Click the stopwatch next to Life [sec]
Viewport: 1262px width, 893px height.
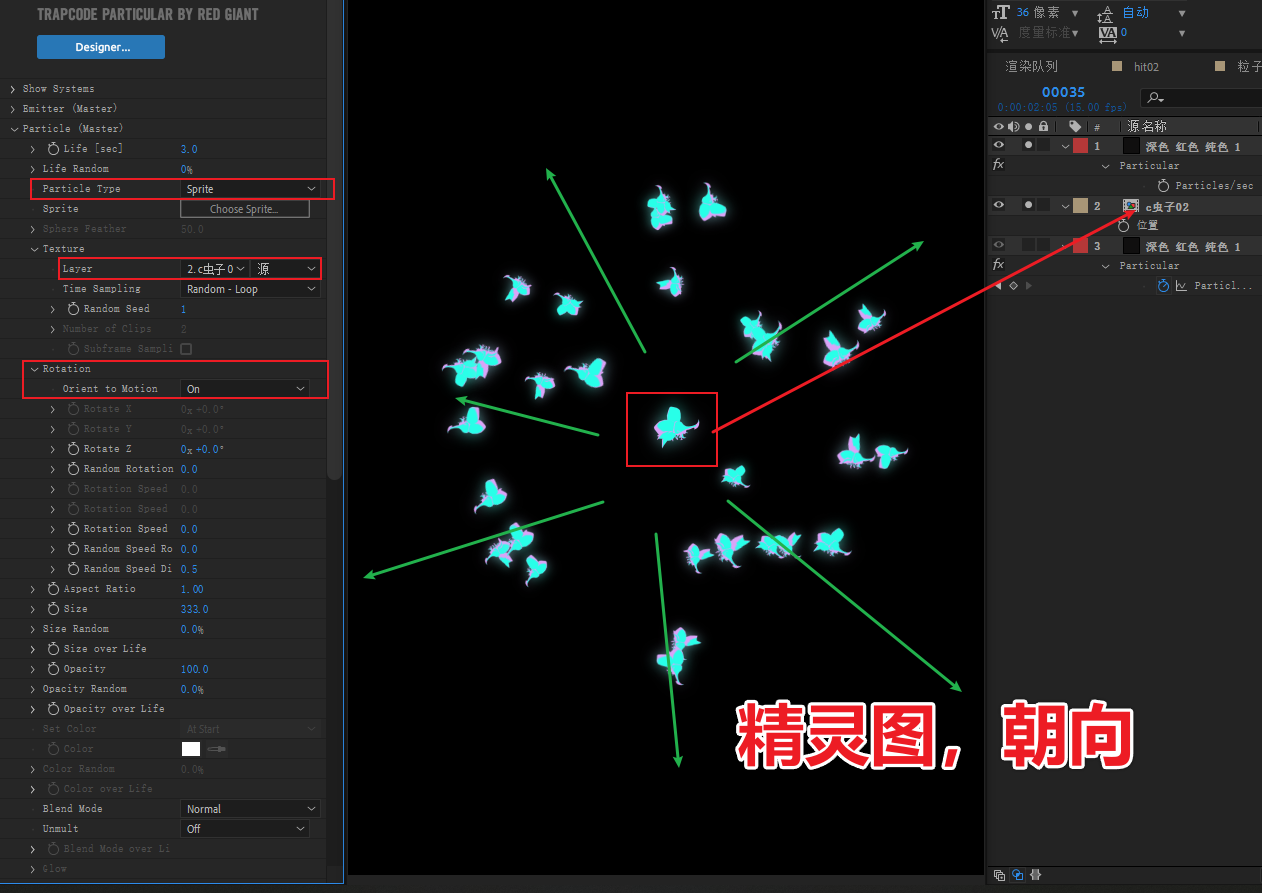(53, 149)
